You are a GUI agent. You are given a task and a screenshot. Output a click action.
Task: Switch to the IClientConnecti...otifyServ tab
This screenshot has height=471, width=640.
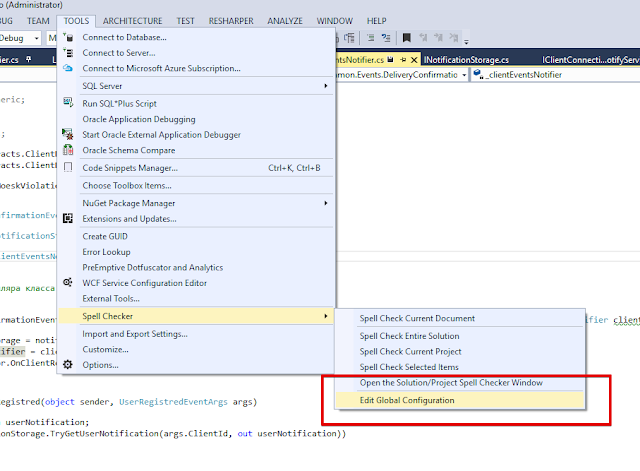point(590,60)
